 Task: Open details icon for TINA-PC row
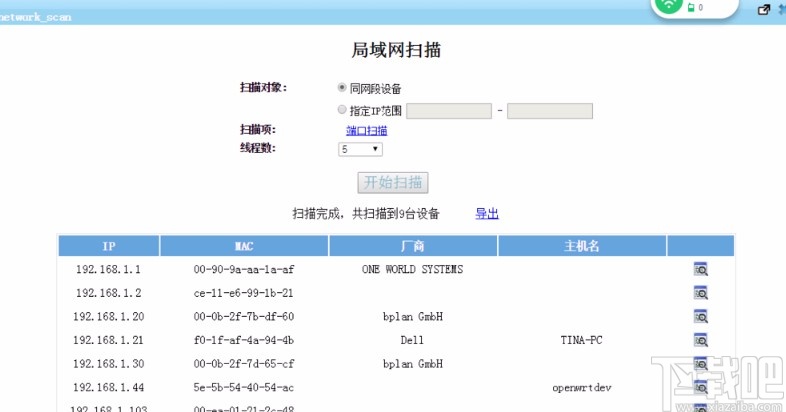click(x=700, y=340)
